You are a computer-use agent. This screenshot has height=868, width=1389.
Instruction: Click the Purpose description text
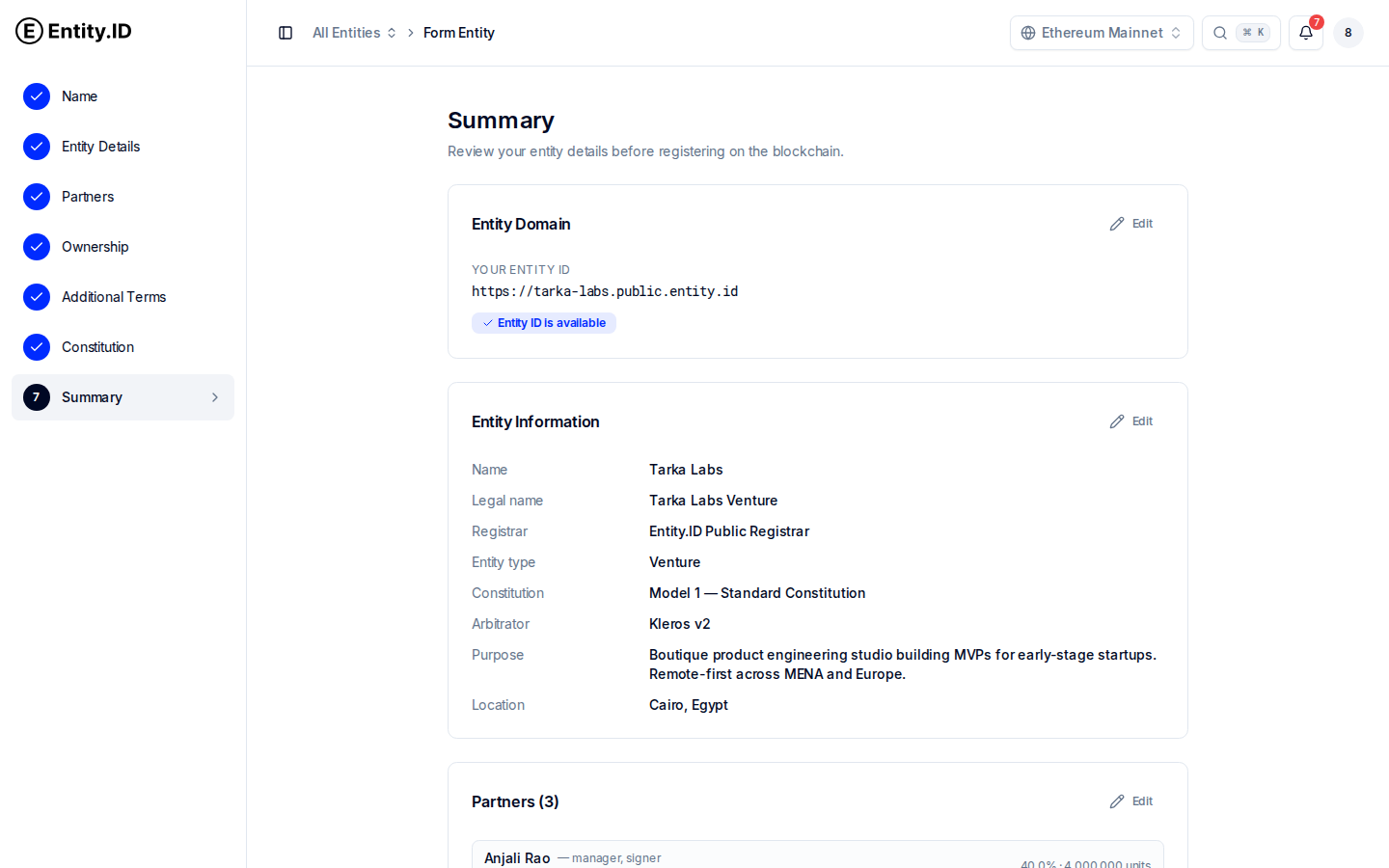tap(903, 665)
